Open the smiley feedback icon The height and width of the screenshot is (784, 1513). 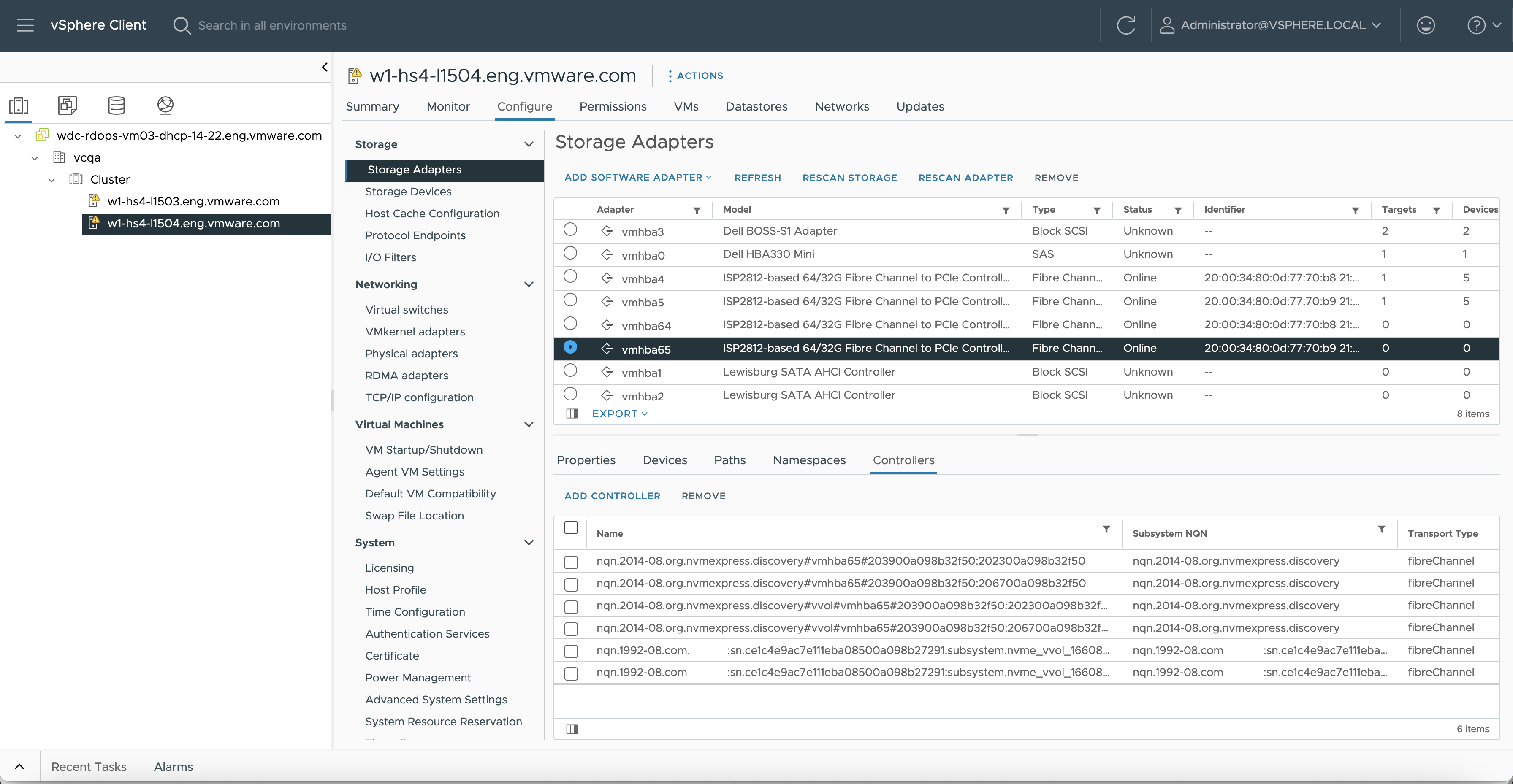[1426, 25]
